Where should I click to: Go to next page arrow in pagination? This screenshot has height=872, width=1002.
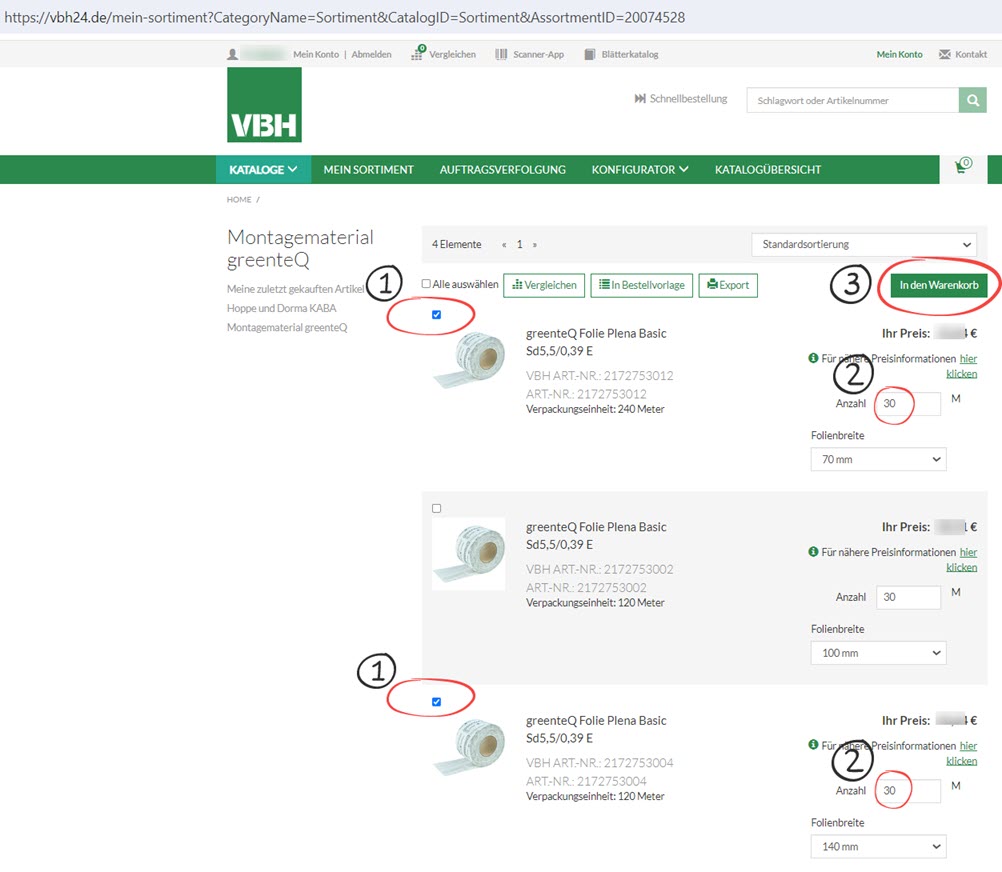535,245
